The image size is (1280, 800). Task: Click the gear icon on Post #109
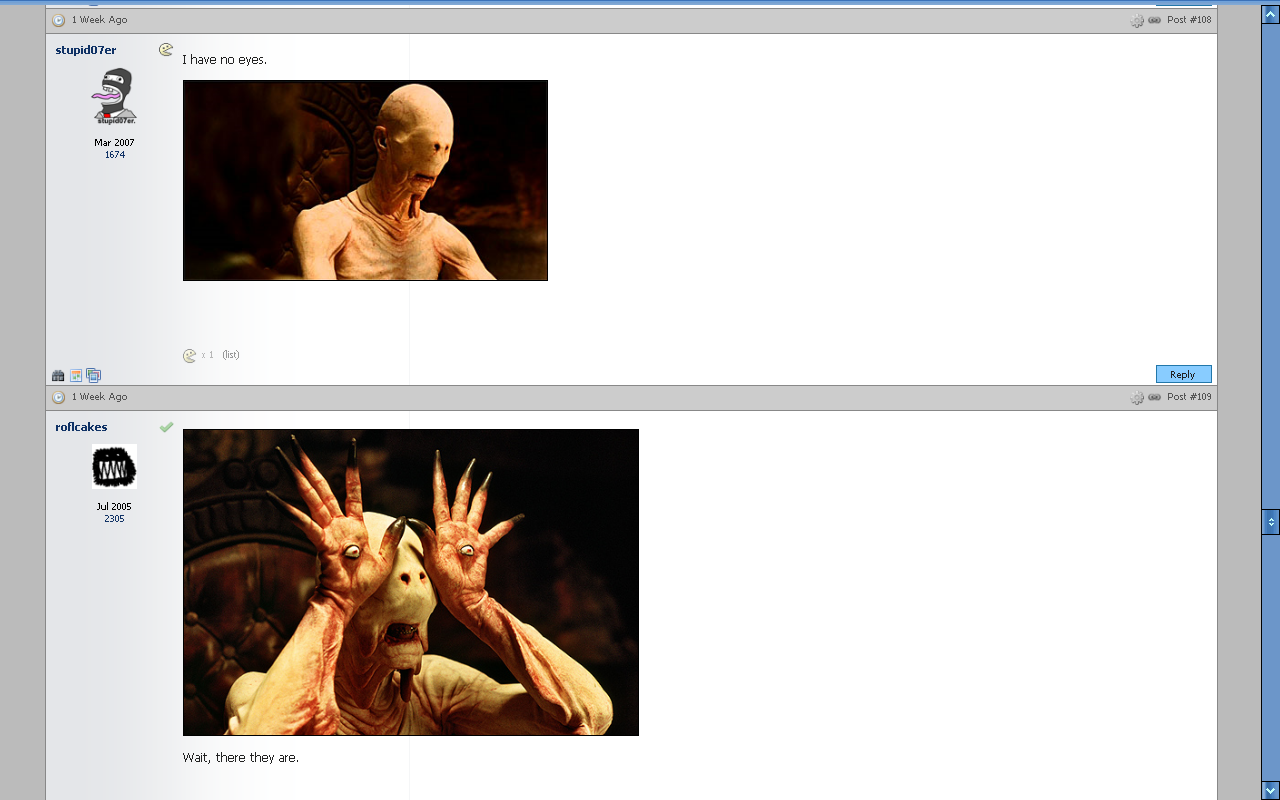[1137, 397]
